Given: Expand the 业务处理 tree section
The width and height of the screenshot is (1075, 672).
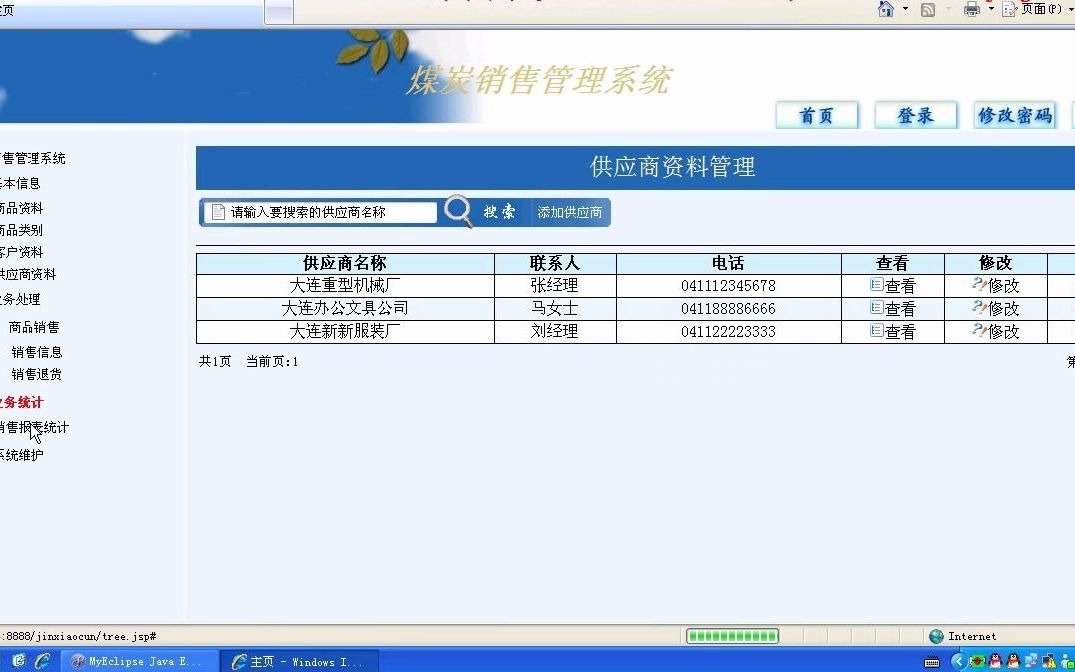Looking at the screenshot, I should point(20,299).
